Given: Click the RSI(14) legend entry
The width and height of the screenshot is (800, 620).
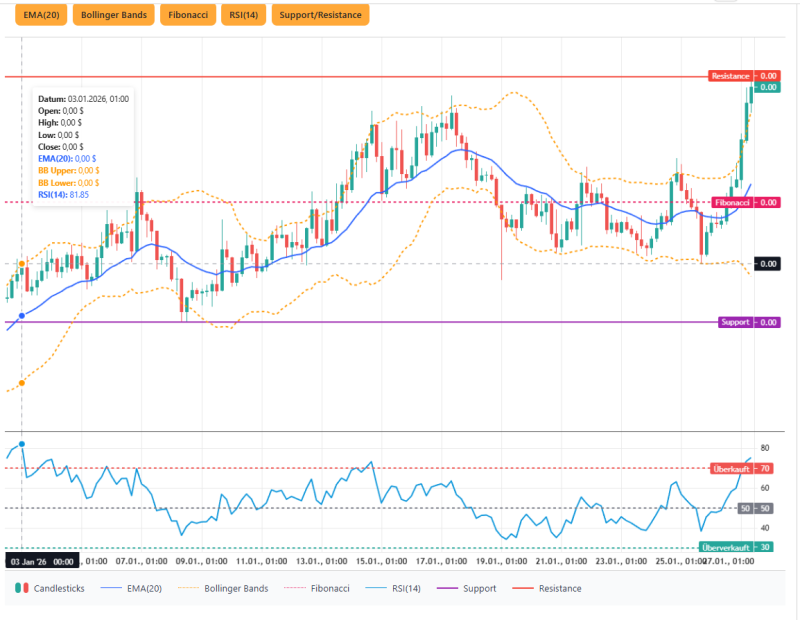Looking at the screenshot, I should point(400,588).
